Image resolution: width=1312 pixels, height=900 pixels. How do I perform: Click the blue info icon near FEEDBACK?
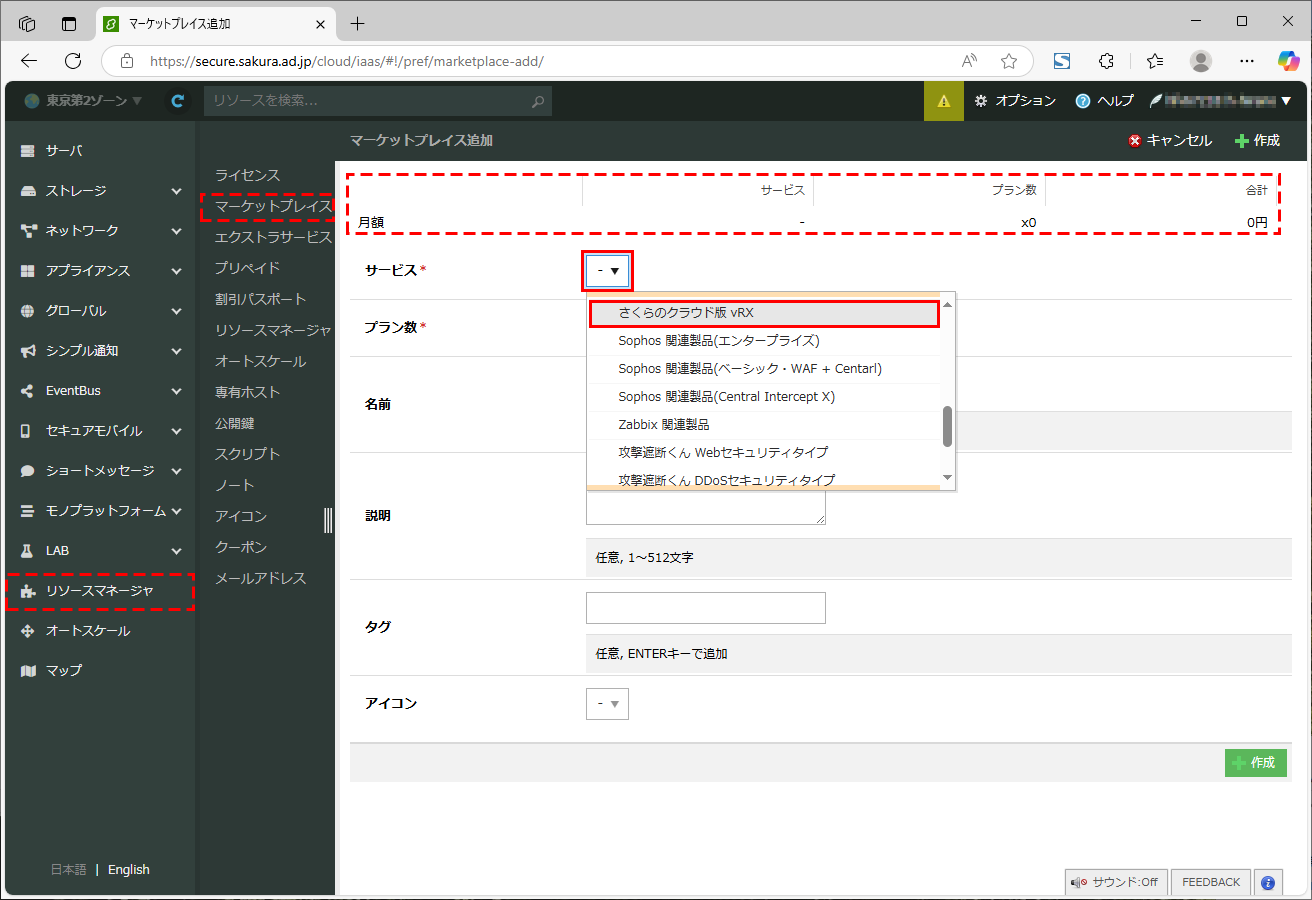[1268, 882]
